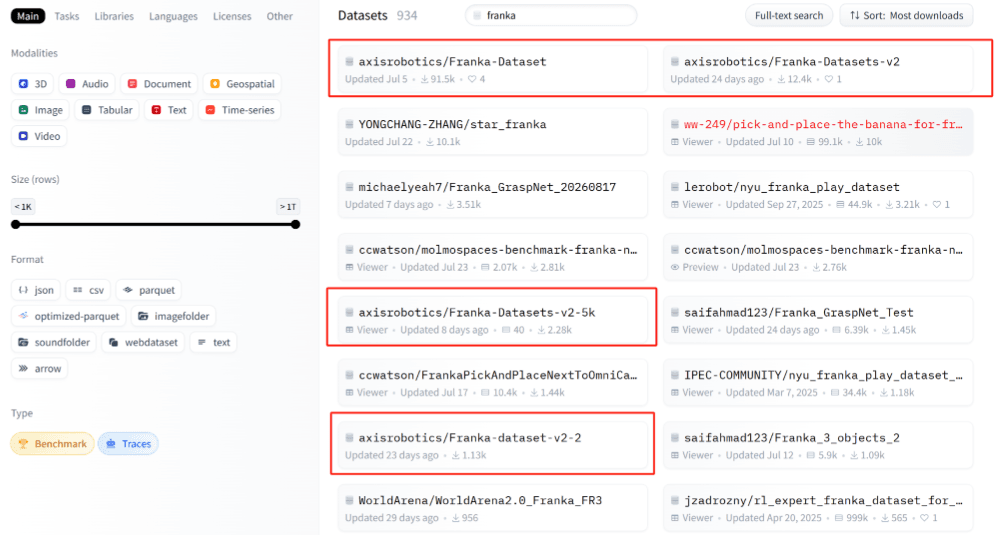
Task: Click download icon on star_franka card
Action: pyautogui.click(x=430, y=142)
